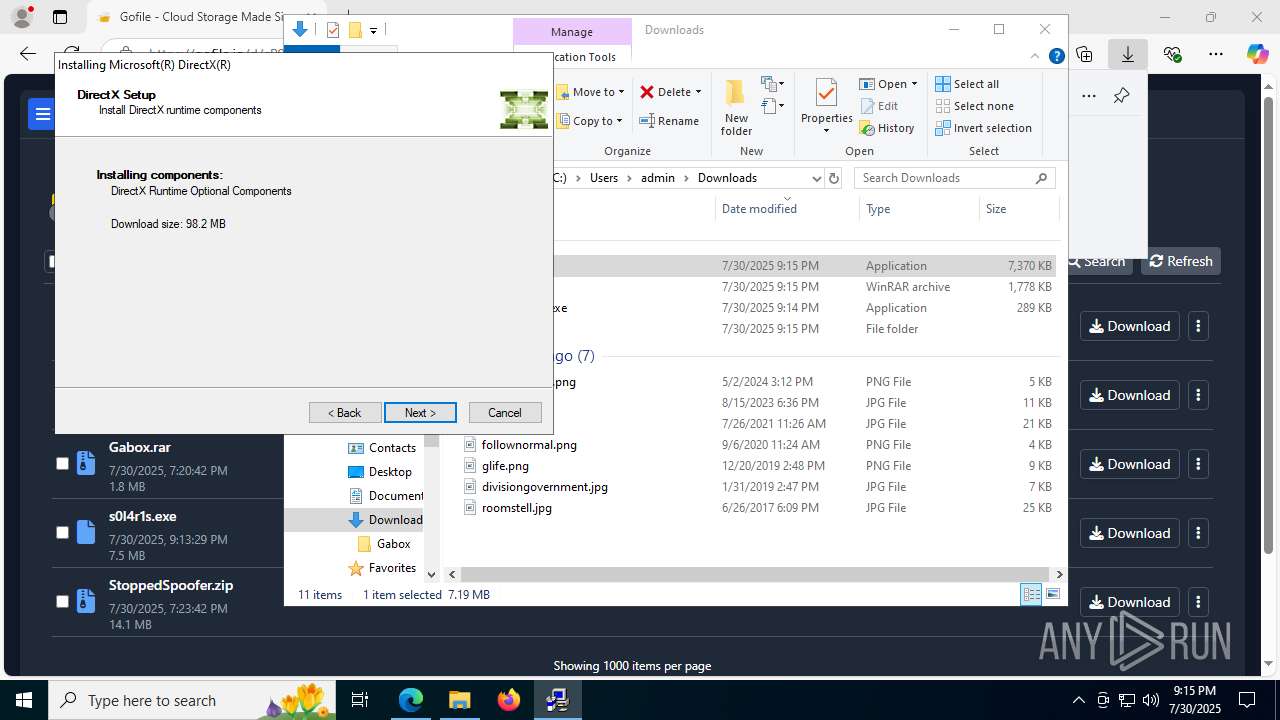Image resolution: width=1280 pixels, height=720 pixels.
Task: Open the New item dropdown in ribbon
Action: pos(772,84)
